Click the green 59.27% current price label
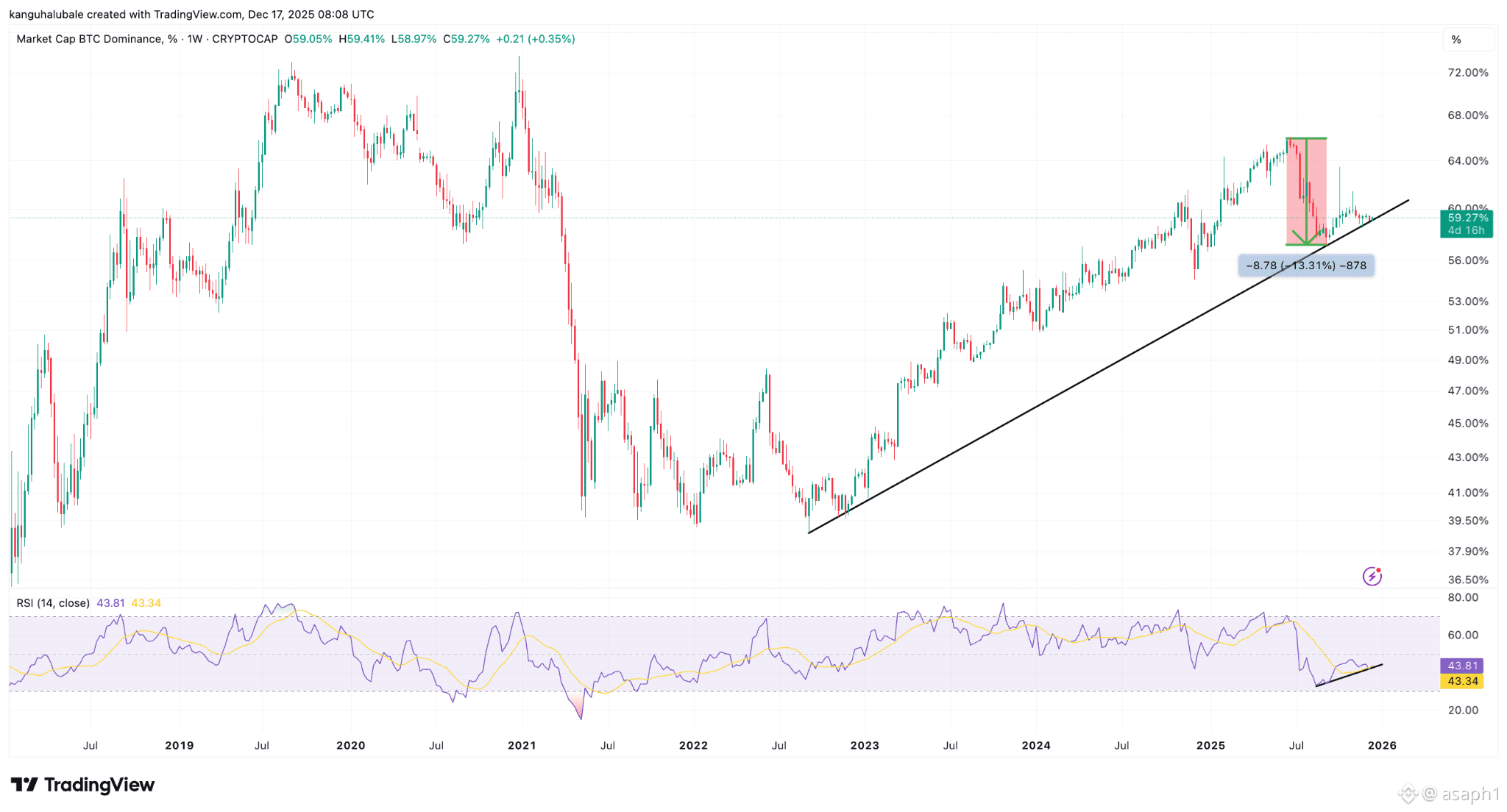 pyautogui.click(x=1467, y=224)
